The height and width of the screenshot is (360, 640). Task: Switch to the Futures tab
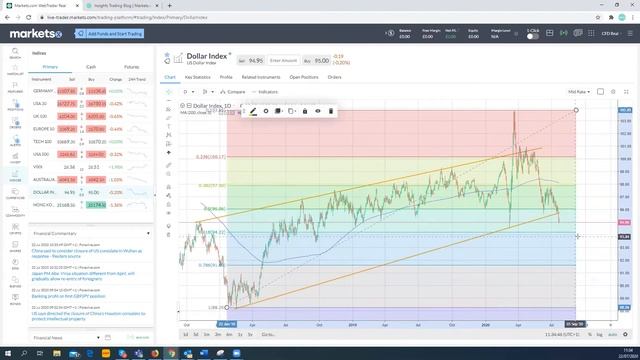(x=131, y=67)
